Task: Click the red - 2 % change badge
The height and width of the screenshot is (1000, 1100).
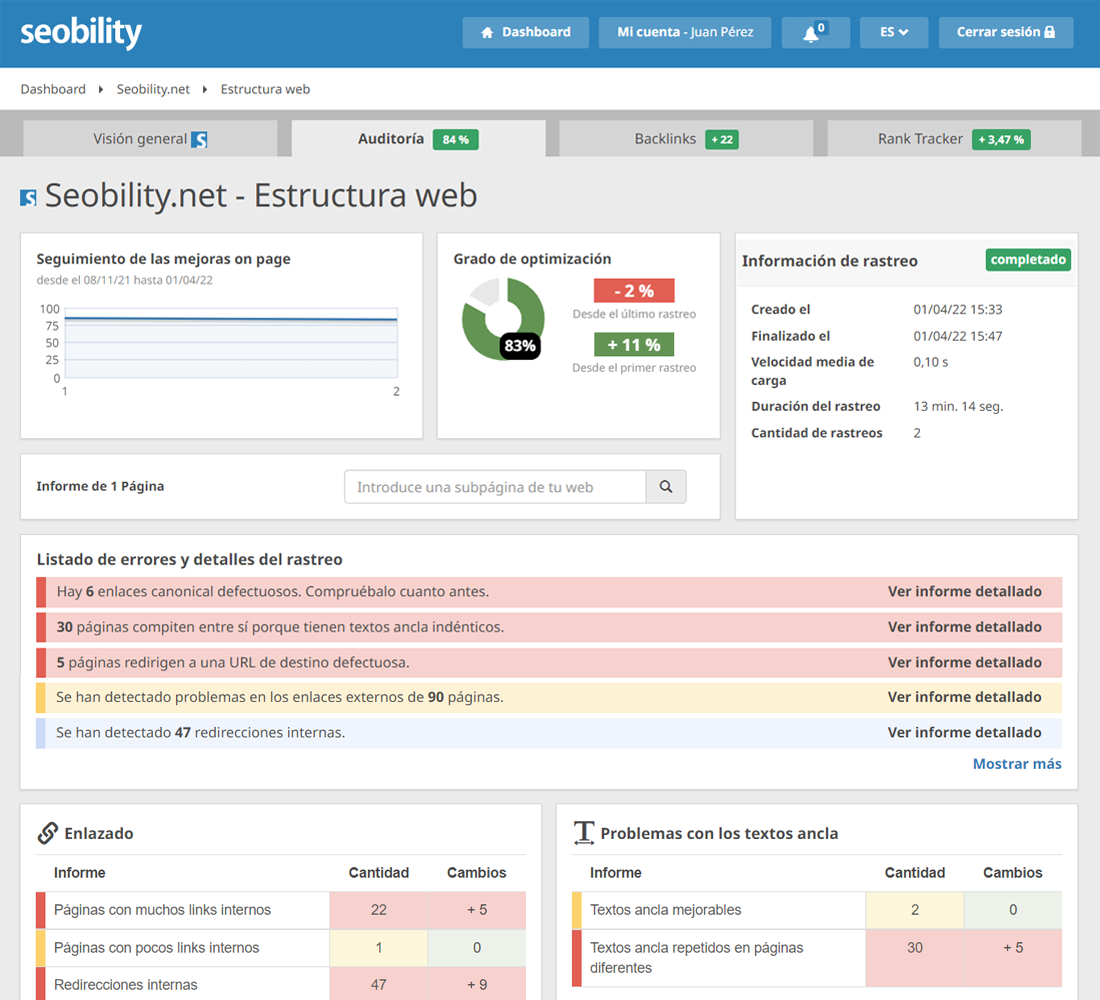Action: [634, 291]
